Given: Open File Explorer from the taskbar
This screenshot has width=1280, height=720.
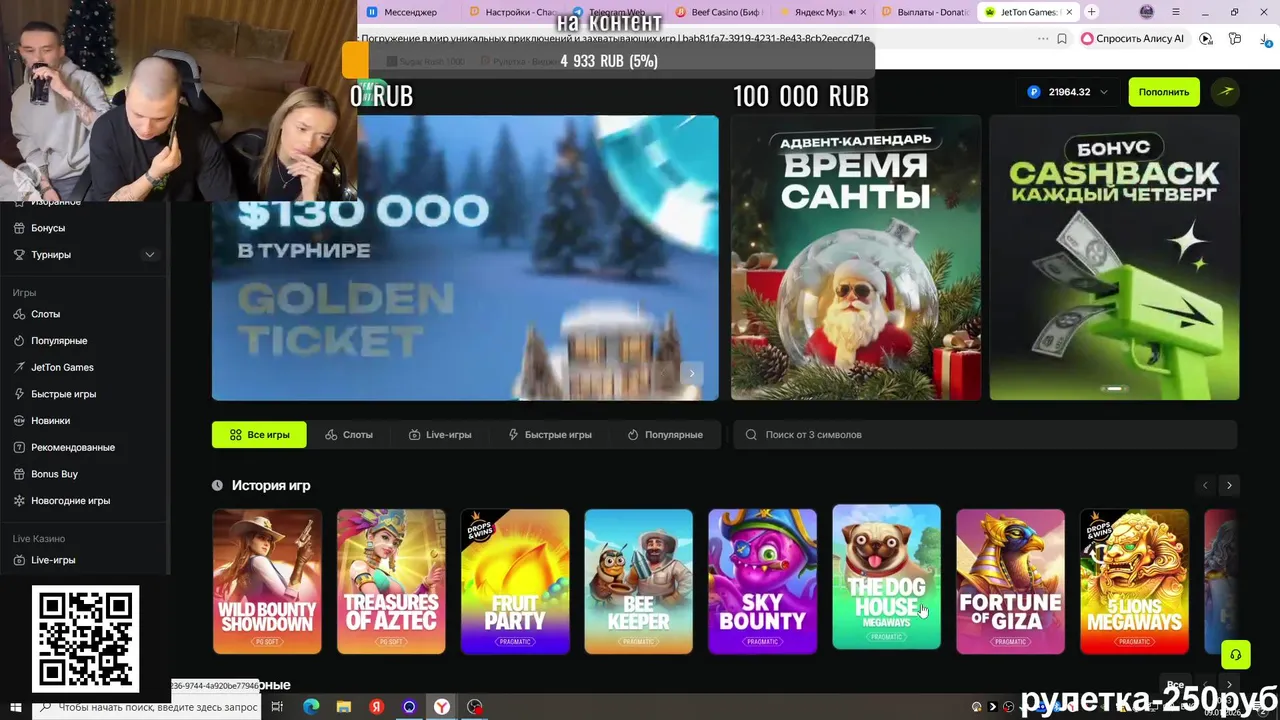Looking at the screenshot, I should click(x=344, y=707).
